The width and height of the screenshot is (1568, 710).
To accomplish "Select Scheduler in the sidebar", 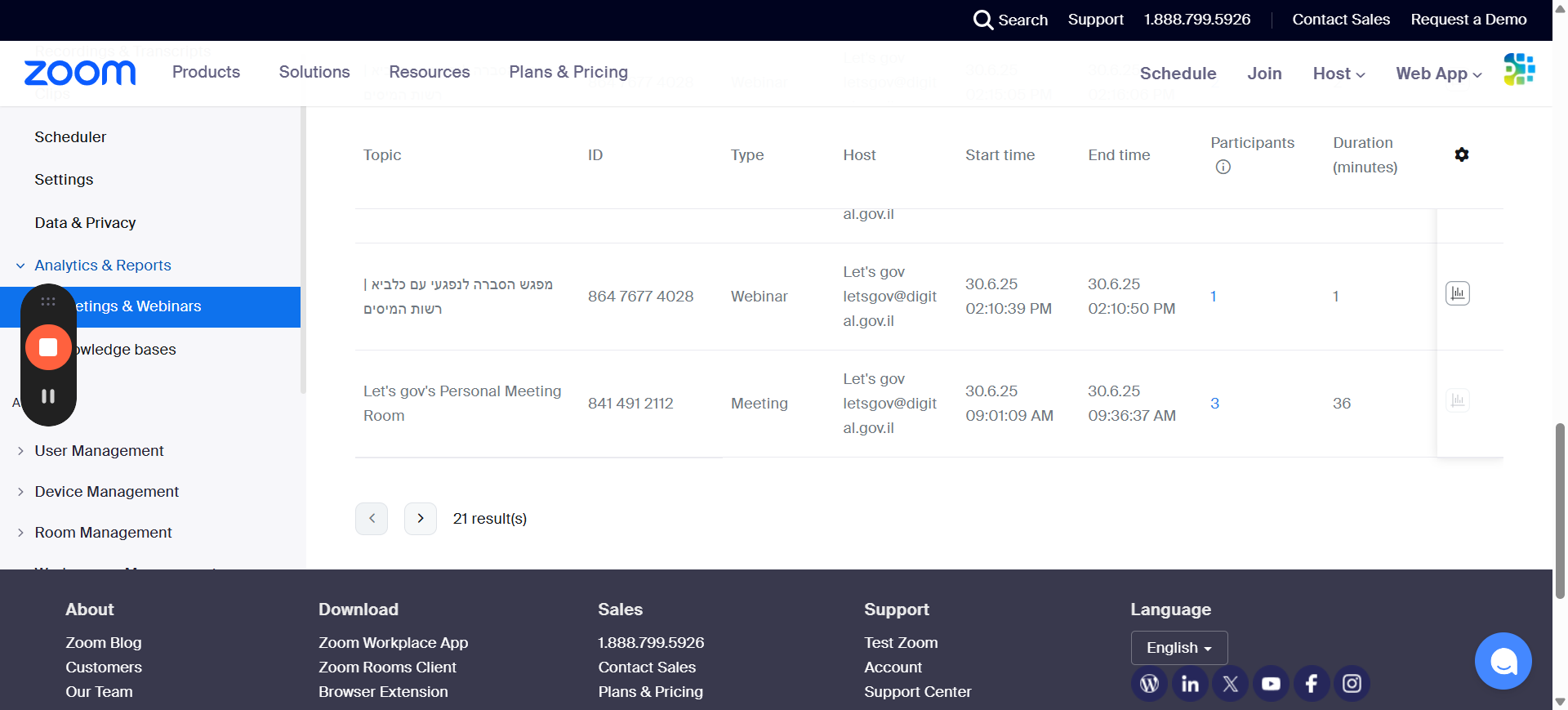I will coord(70,137).
